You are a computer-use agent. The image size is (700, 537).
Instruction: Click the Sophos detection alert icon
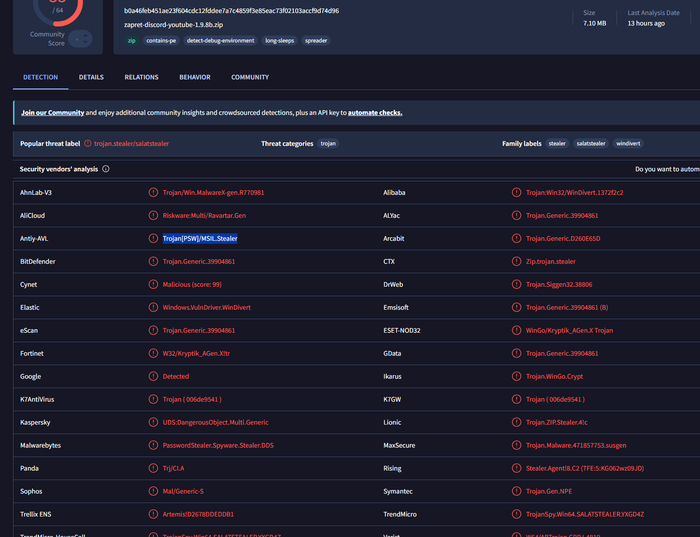pos(153,491)
